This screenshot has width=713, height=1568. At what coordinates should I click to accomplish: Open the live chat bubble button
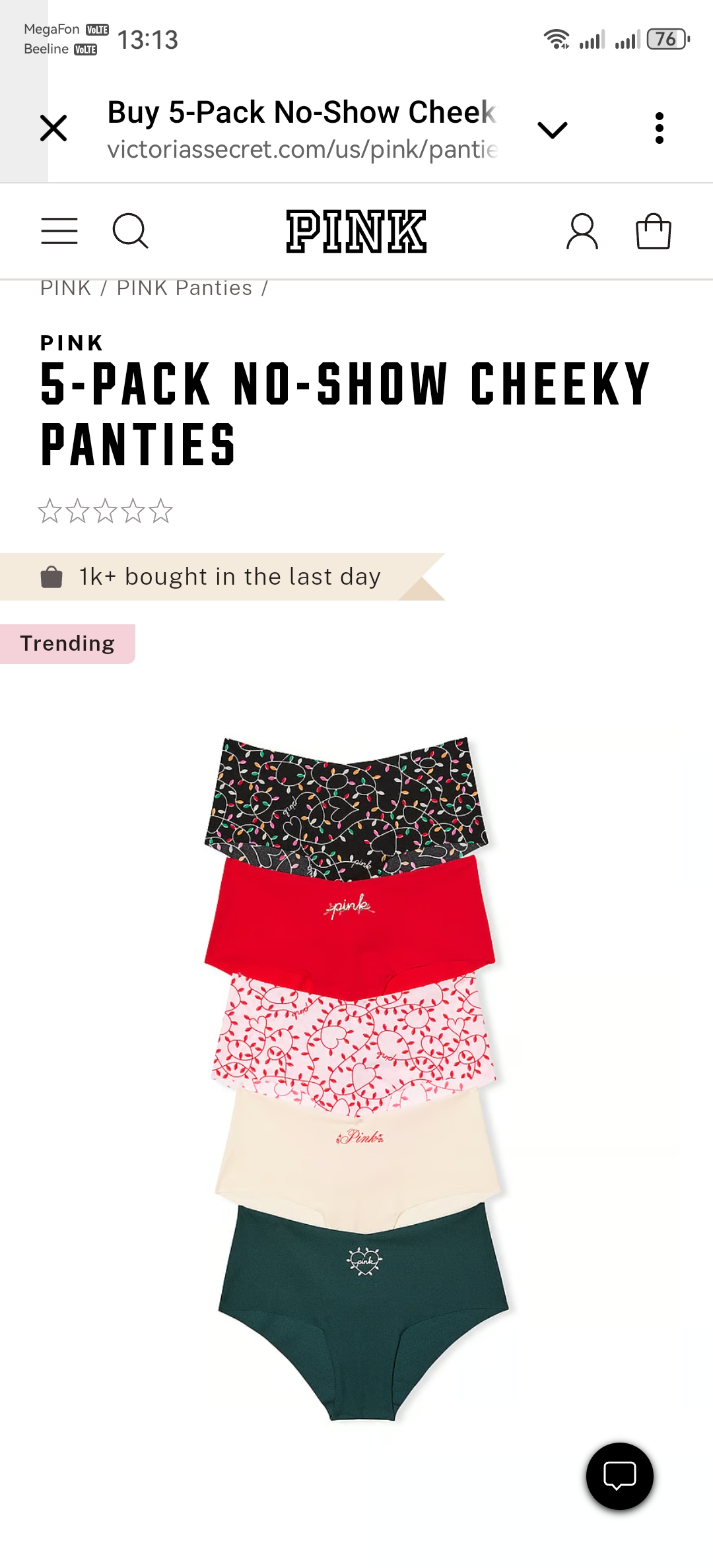pyautogui.click(x=620, y=1476)
